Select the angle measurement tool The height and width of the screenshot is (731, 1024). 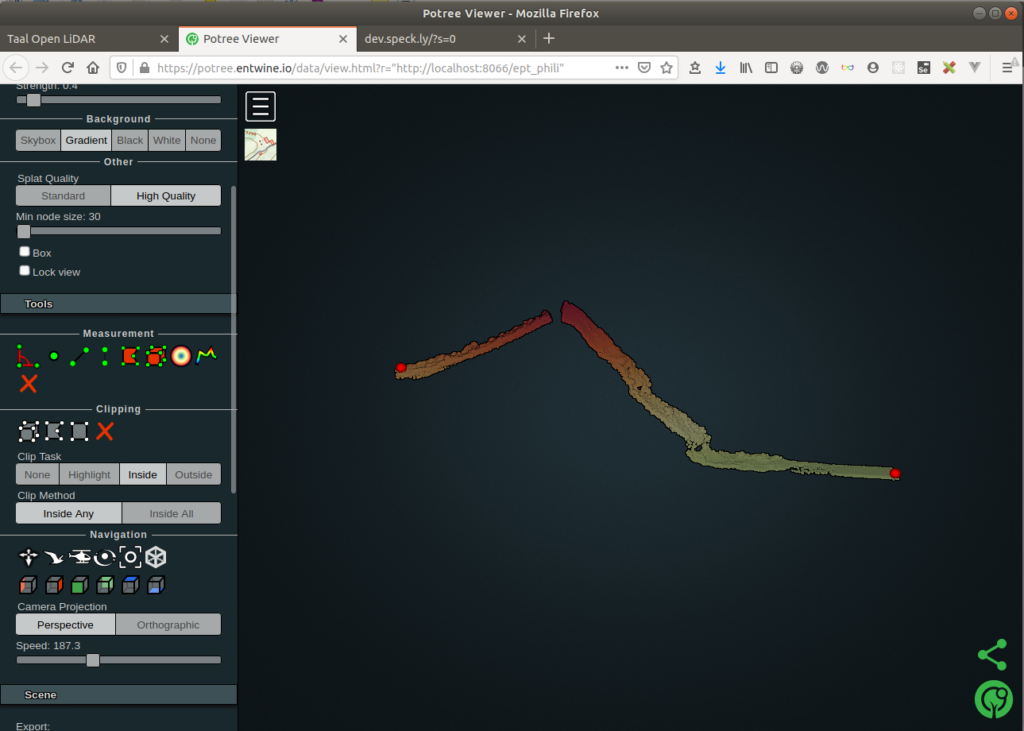[27, 356]
